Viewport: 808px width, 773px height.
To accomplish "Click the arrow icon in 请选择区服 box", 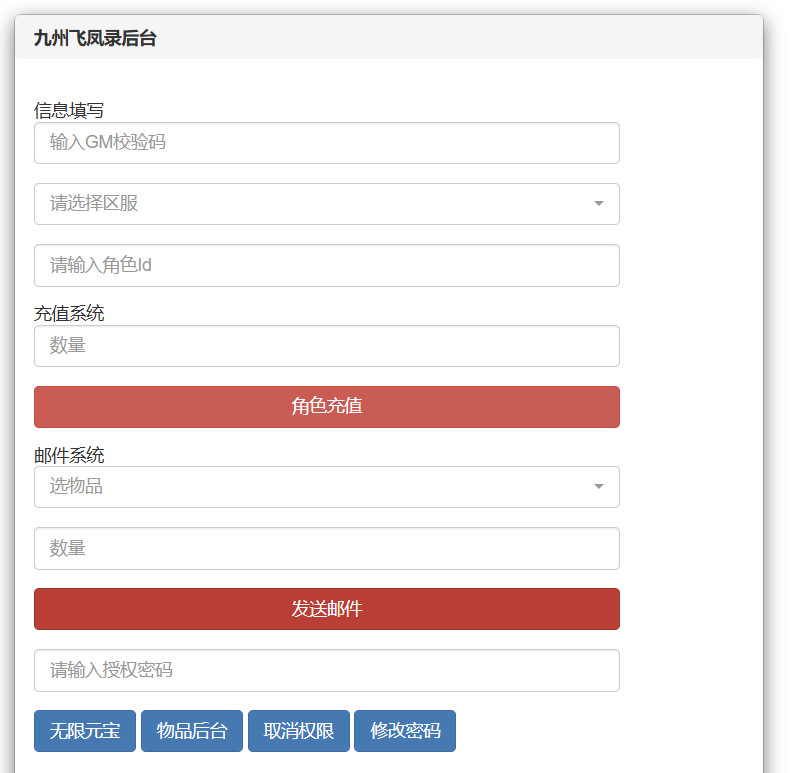I will click(599, 204).
